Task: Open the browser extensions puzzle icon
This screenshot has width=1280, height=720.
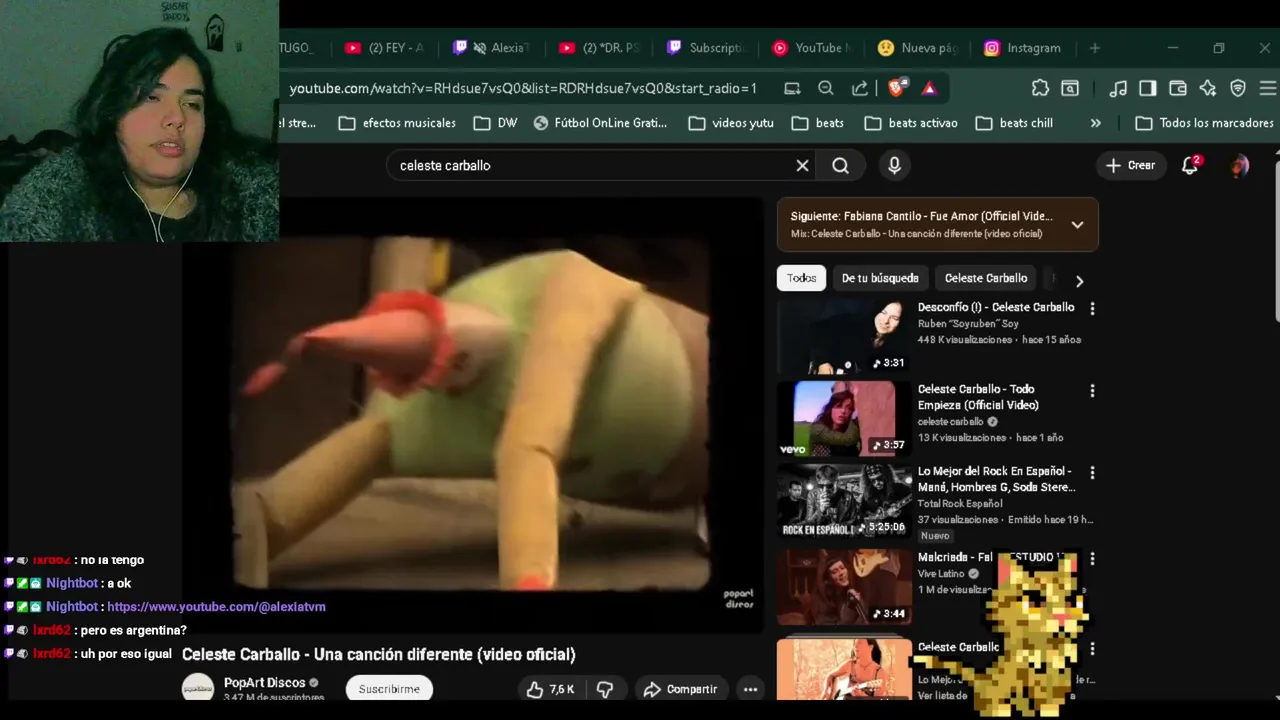Action: (x=1040, y=88)
